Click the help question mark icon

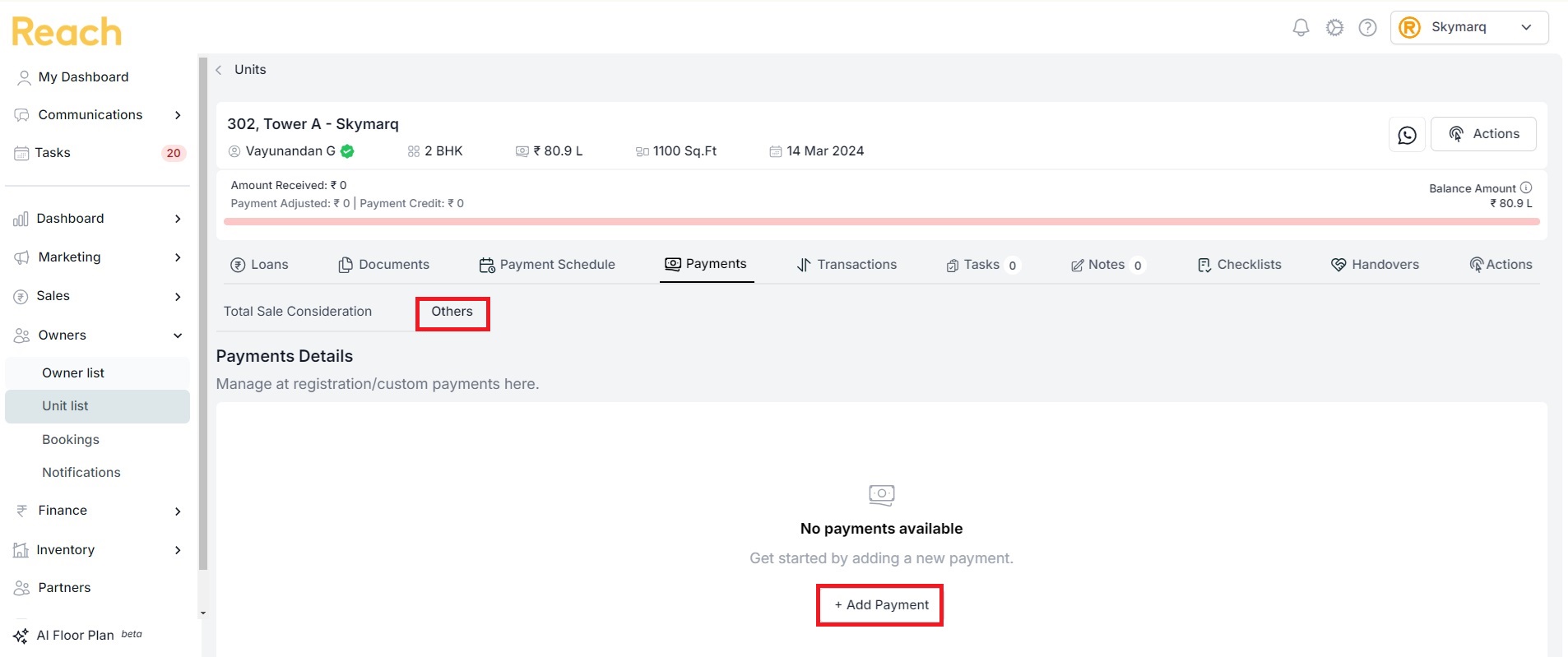1367,27
